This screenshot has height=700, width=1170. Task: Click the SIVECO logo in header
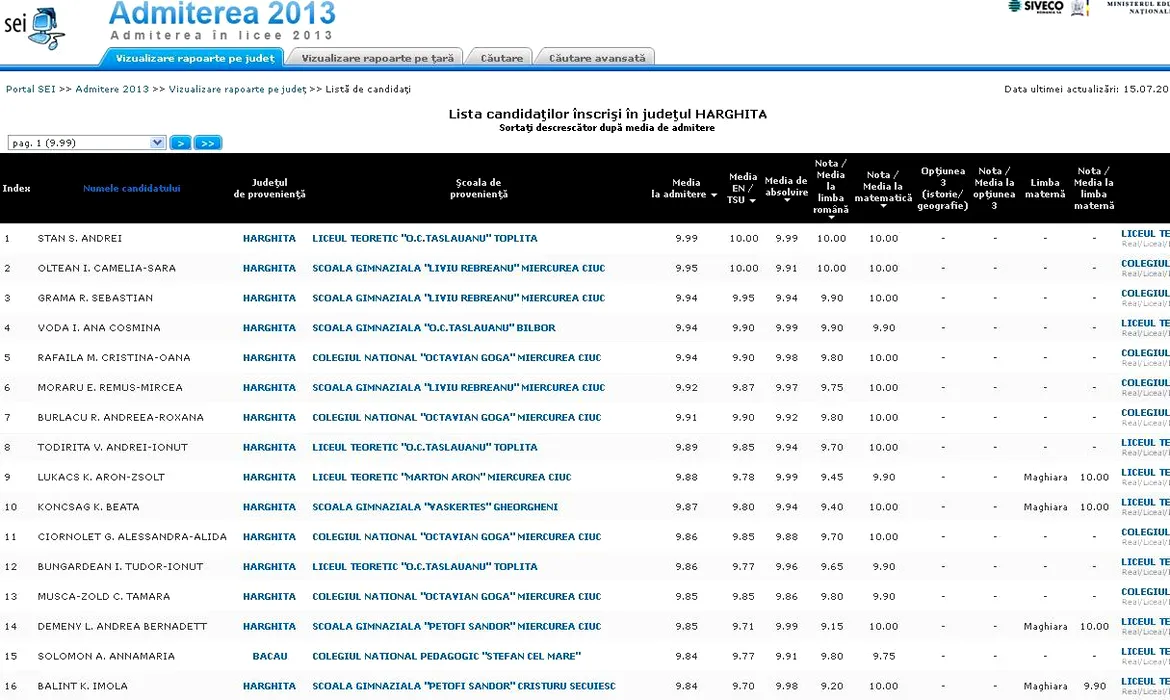(1034, 7)
